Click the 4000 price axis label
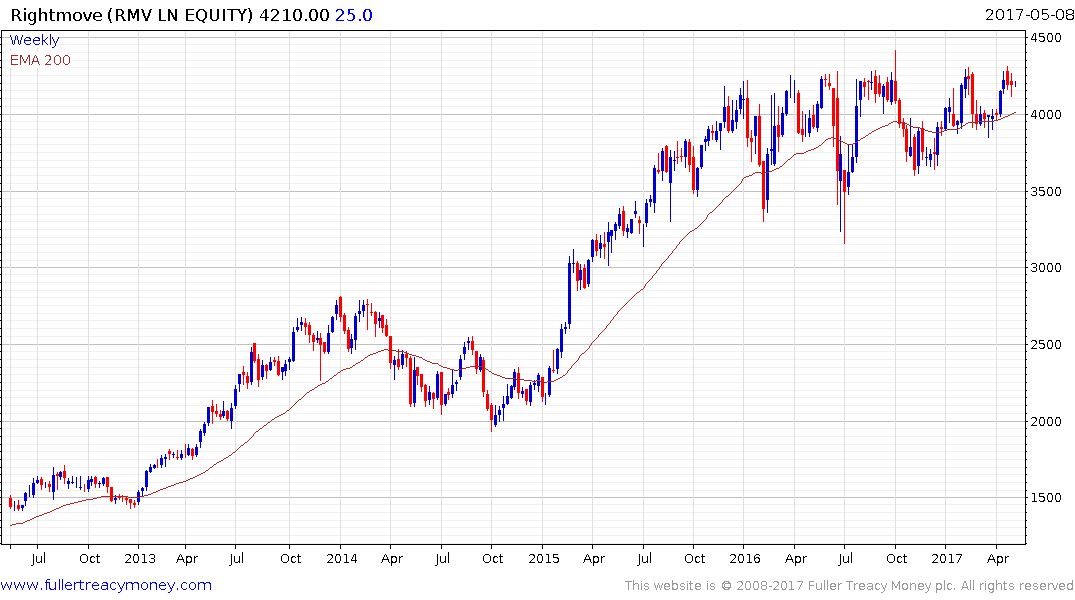 point(1046,115)
